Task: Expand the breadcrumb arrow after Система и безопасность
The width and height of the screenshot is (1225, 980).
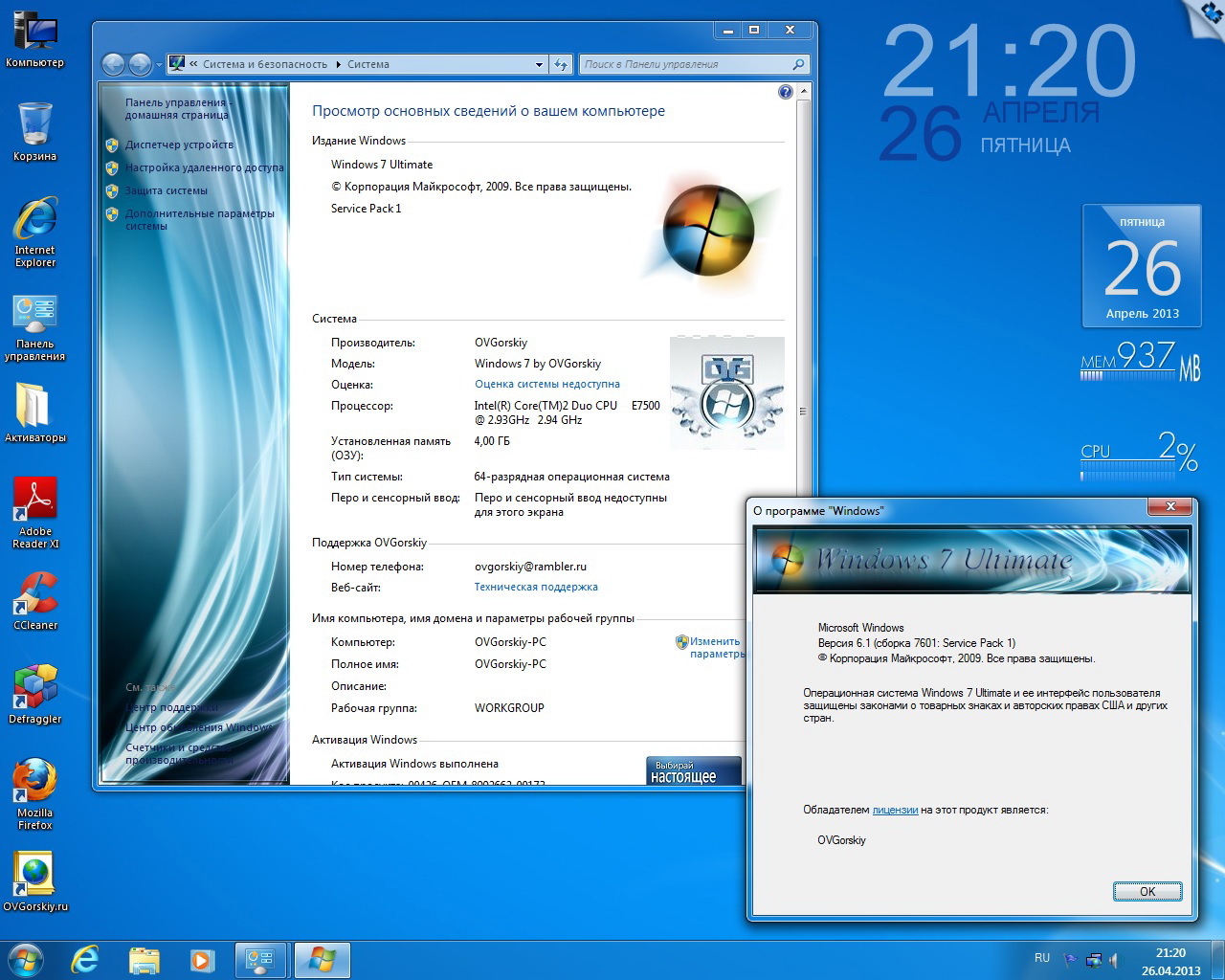Action: [338, 64]
